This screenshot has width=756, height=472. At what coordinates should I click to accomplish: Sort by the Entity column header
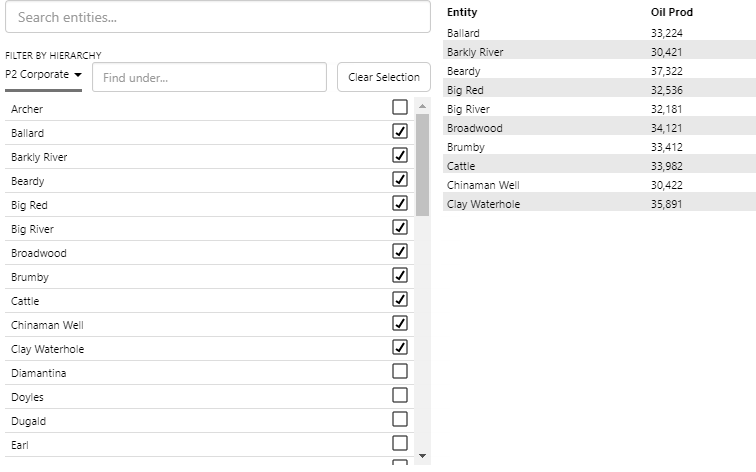462,12
